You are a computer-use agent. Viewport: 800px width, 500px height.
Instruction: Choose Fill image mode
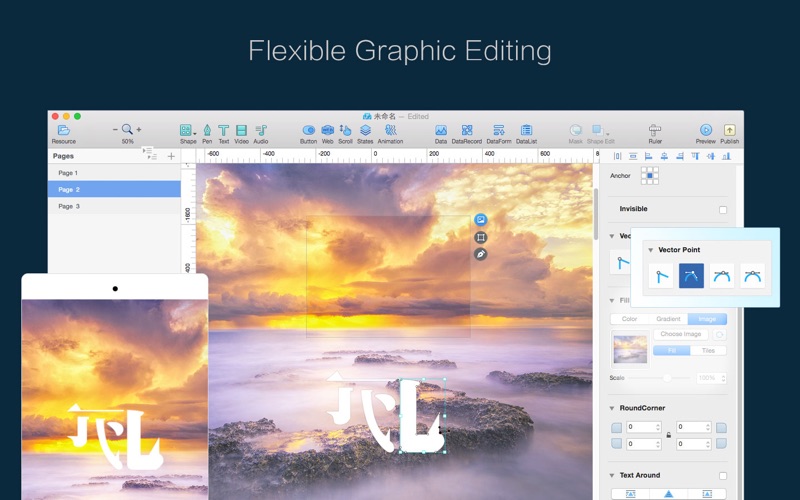[x=671, y=351]
